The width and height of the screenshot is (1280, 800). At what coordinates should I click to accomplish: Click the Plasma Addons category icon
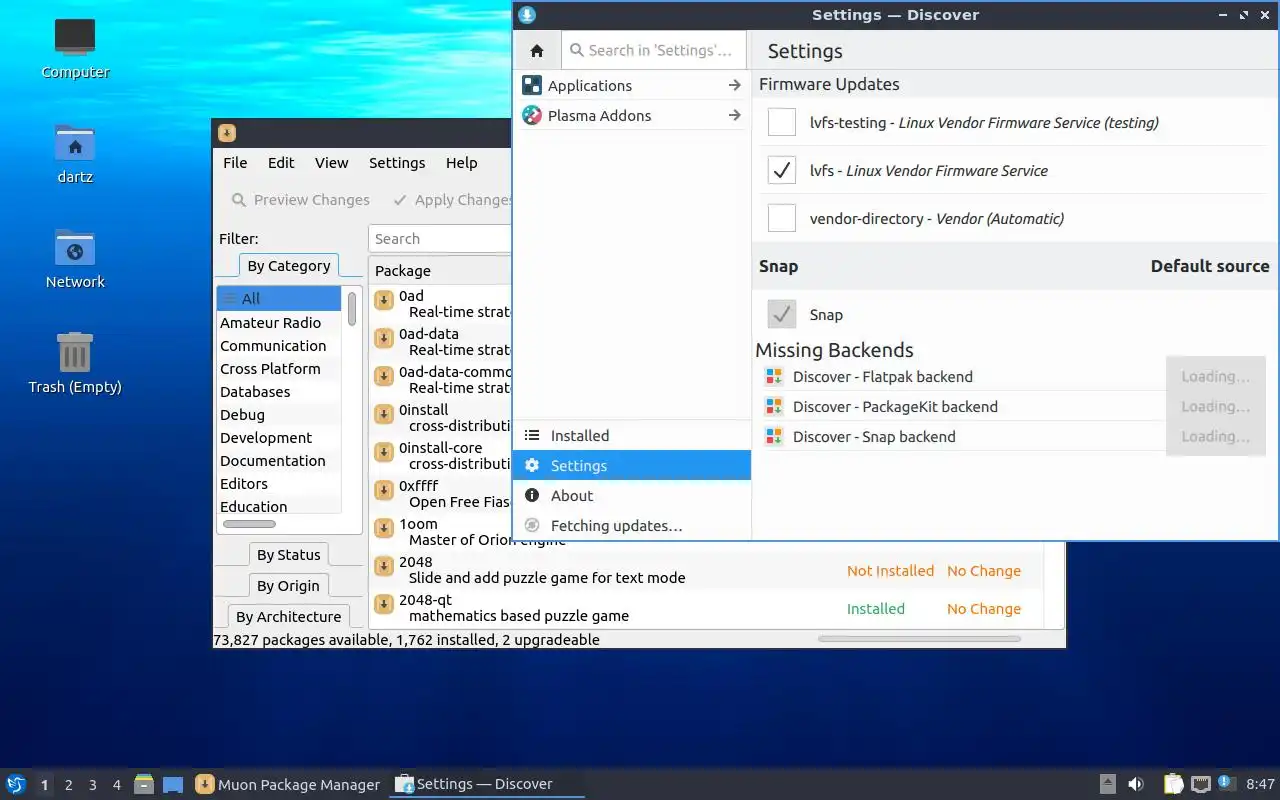click(x=532, y=115)
